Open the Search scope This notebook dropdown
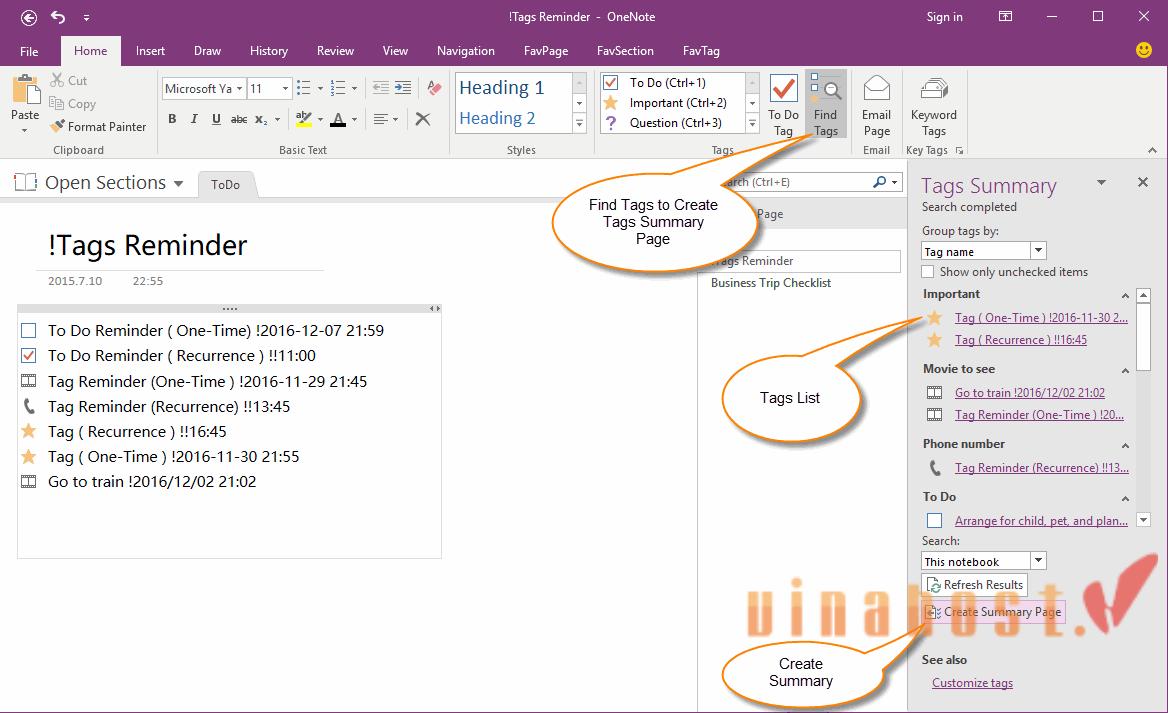 click(x=1038, y=560)
